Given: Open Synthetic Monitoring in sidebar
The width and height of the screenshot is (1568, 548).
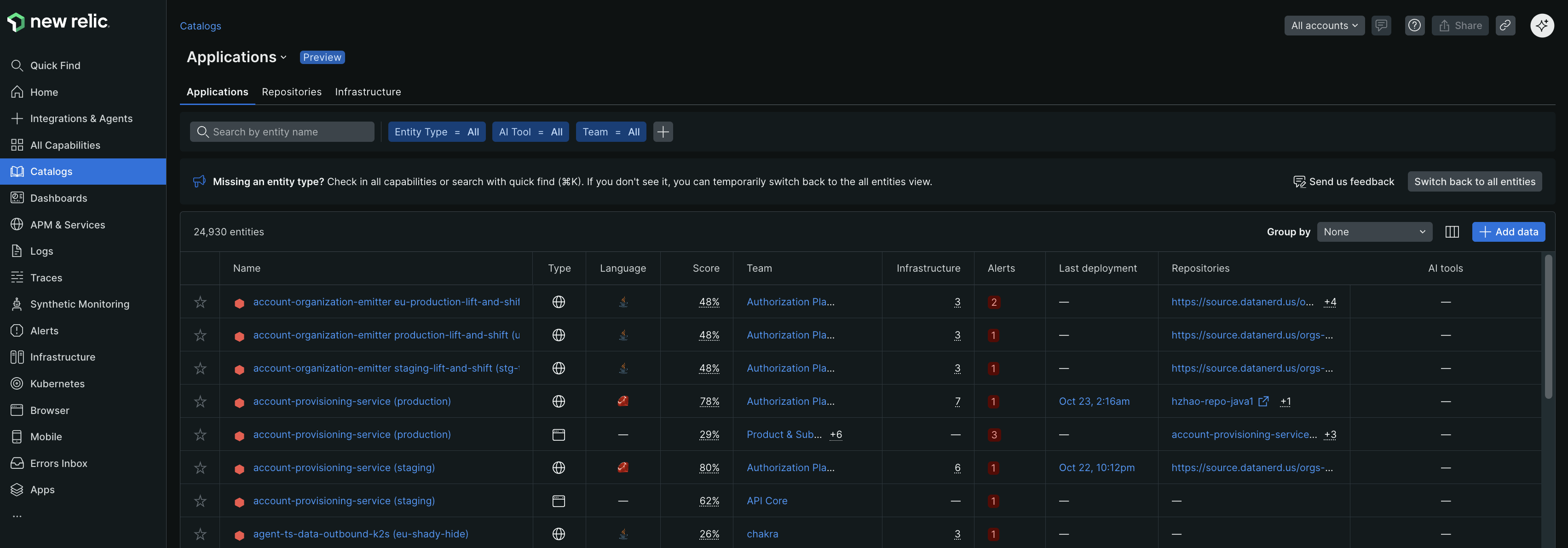Looking at the screenshot, I should (x=79, y=303).
